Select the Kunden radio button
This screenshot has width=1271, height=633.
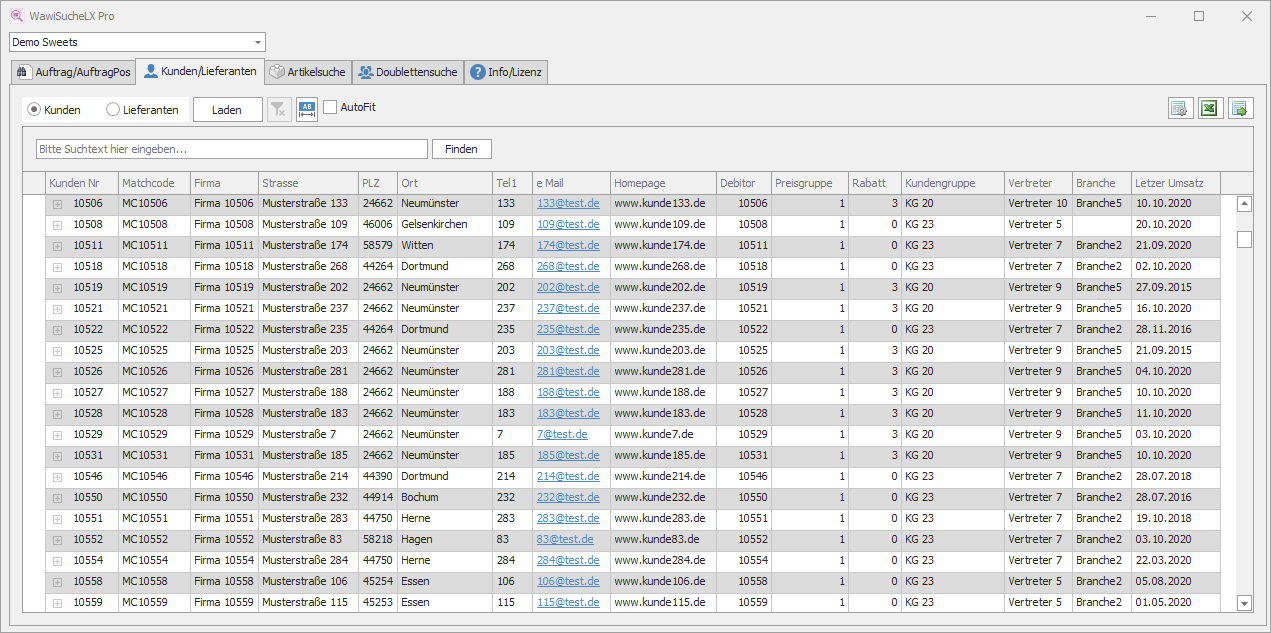34,109
